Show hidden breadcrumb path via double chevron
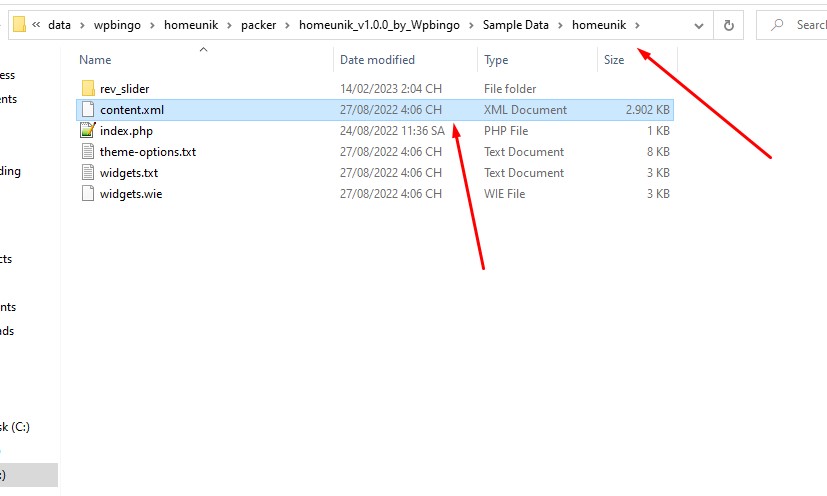This screenshot has width=827, height=496. [36, 25]
